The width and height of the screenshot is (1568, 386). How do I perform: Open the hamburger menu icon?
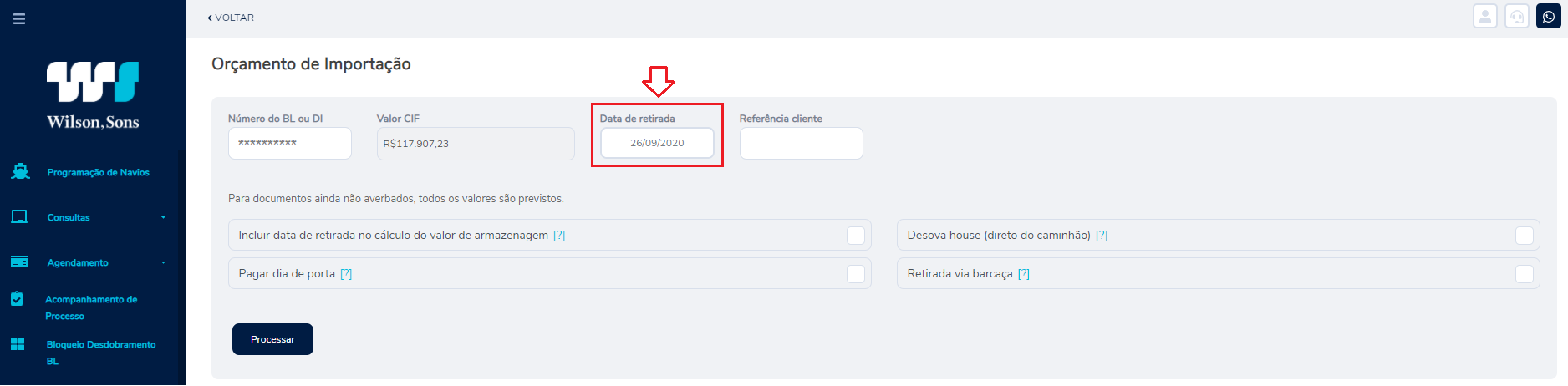(19, 18)
